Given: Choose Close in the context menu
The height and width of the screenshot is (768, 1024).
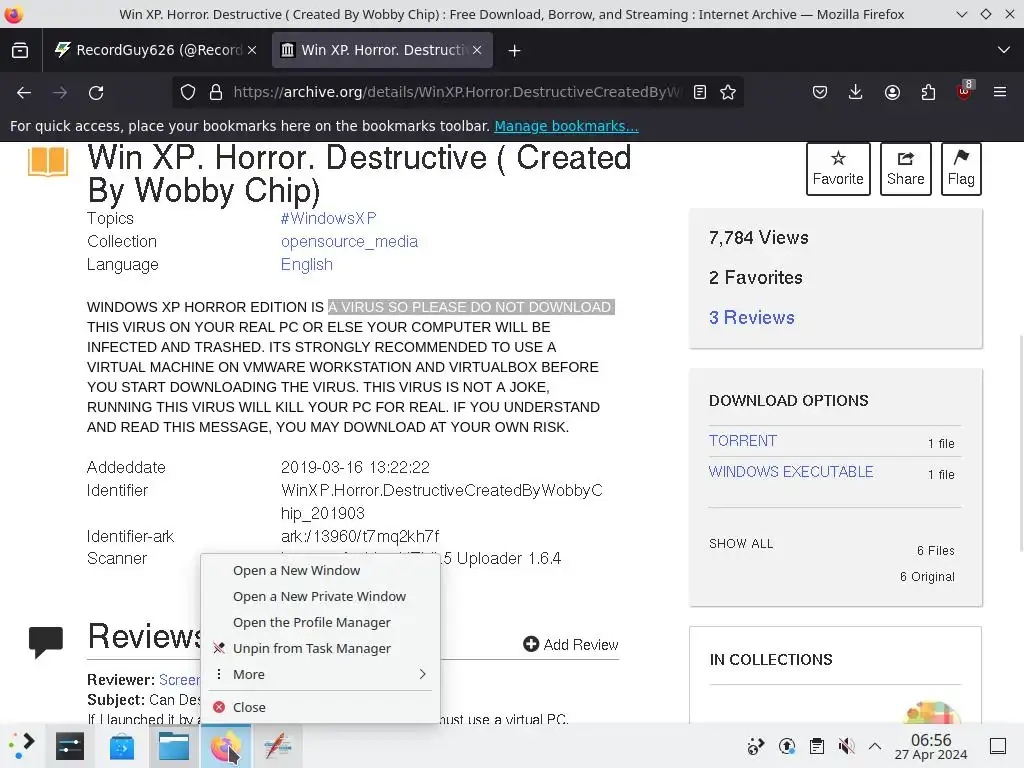Looking at the screenshot, I should point(320,707).
